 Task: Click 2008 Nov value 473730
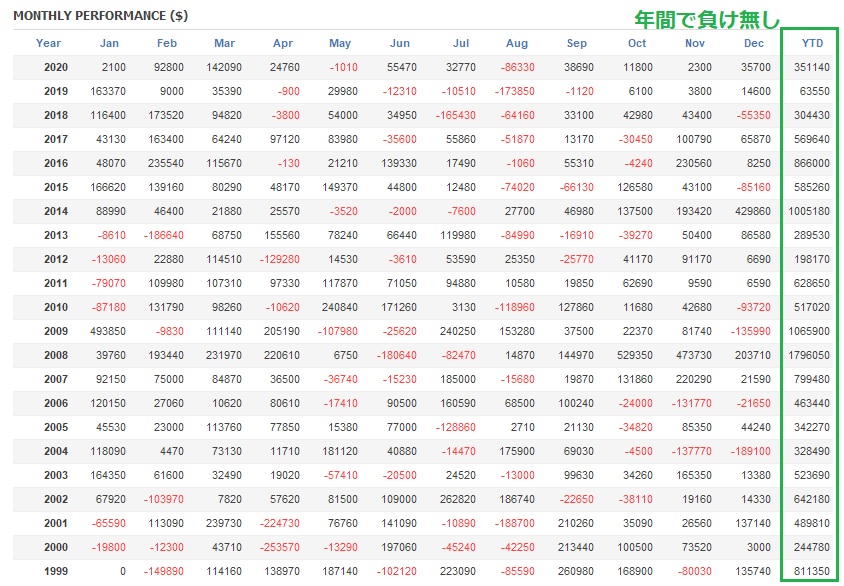click(693, 355)
